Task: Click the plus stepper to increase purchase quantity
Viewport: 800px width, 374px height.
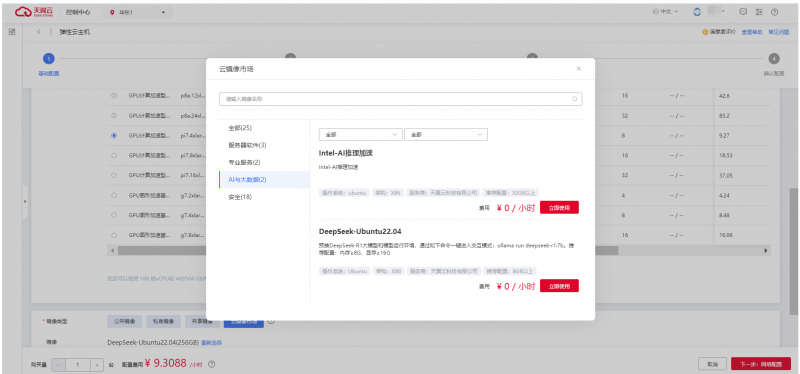Action: tap(97, 365)
